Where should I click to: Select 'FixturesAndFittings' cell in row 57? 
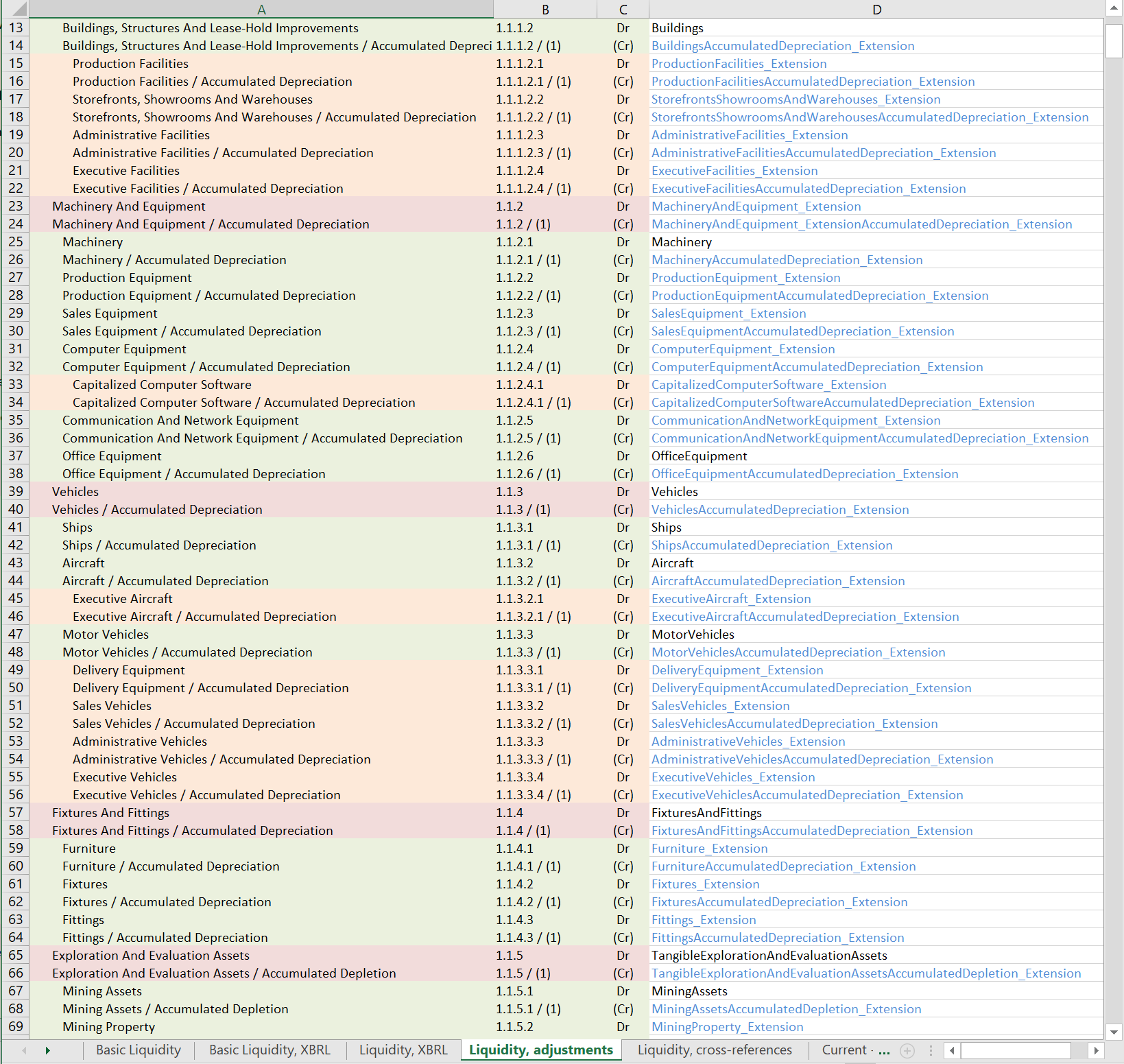(876, 812)
